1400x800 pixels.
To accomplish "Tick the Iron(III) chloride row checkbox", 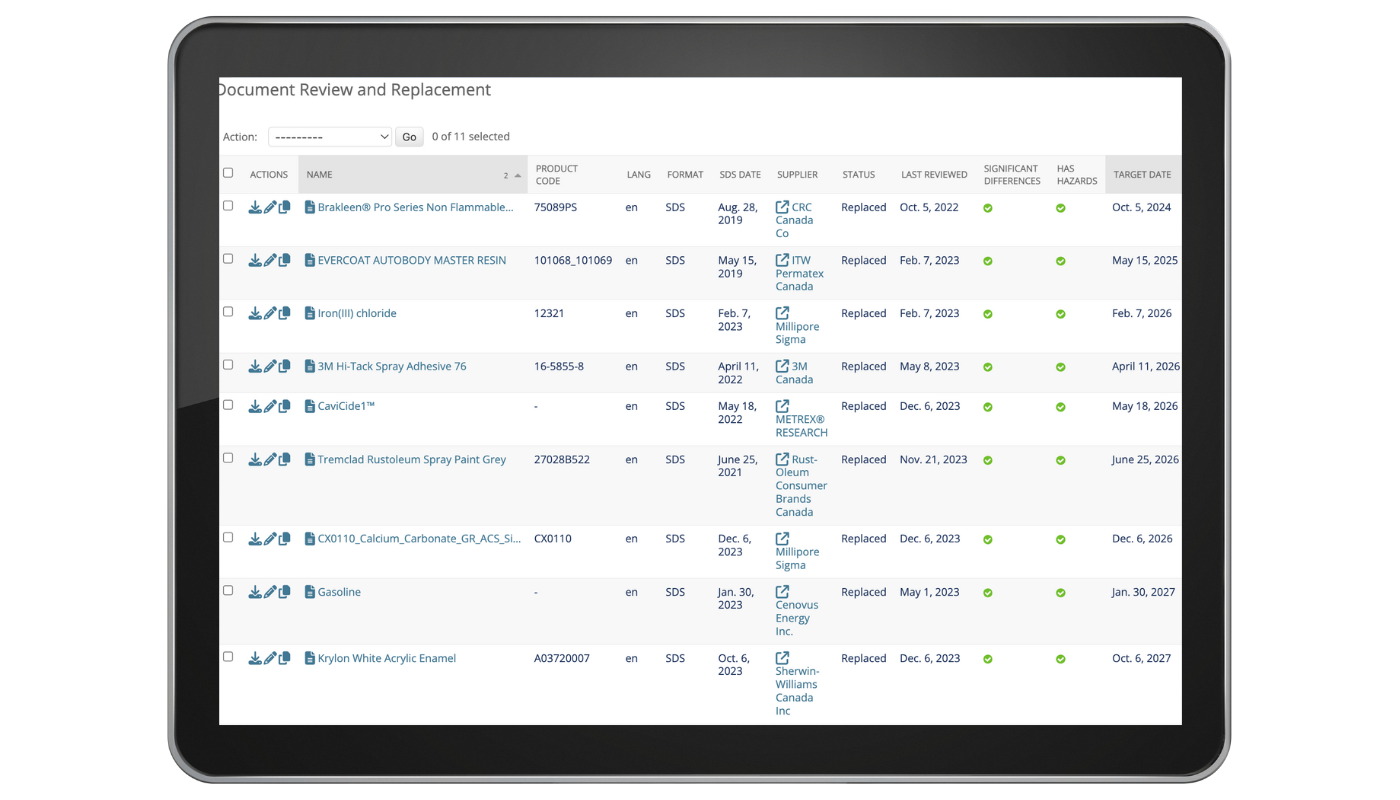I will [x=228, y=312].
